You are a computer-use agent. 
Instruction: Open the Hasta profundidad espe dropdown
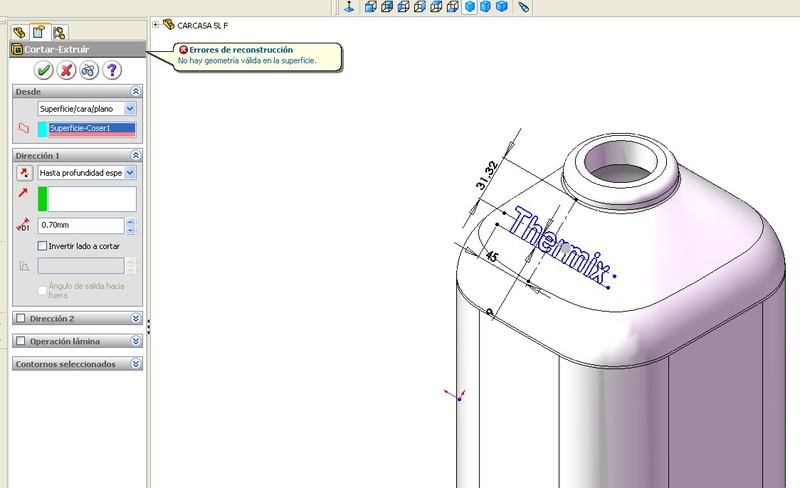(130, 173)
